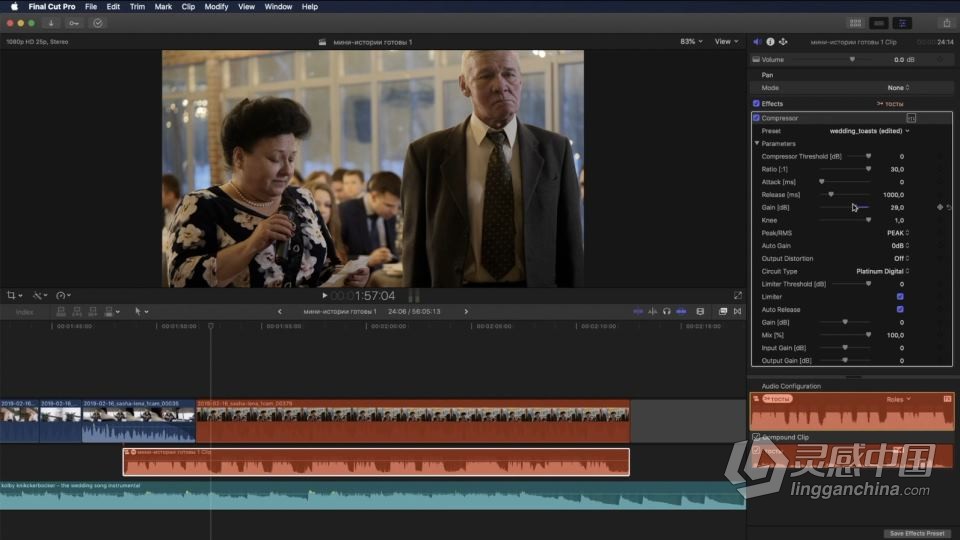
Task: Open the Mark menu
Action: coord(163,7)
